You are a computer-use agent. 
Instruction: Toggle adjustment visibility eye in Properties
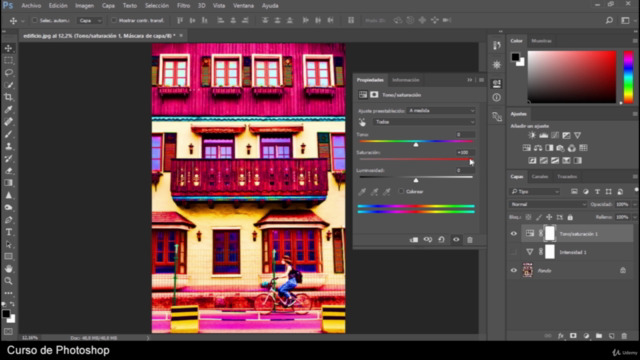(x=456, y=240)
